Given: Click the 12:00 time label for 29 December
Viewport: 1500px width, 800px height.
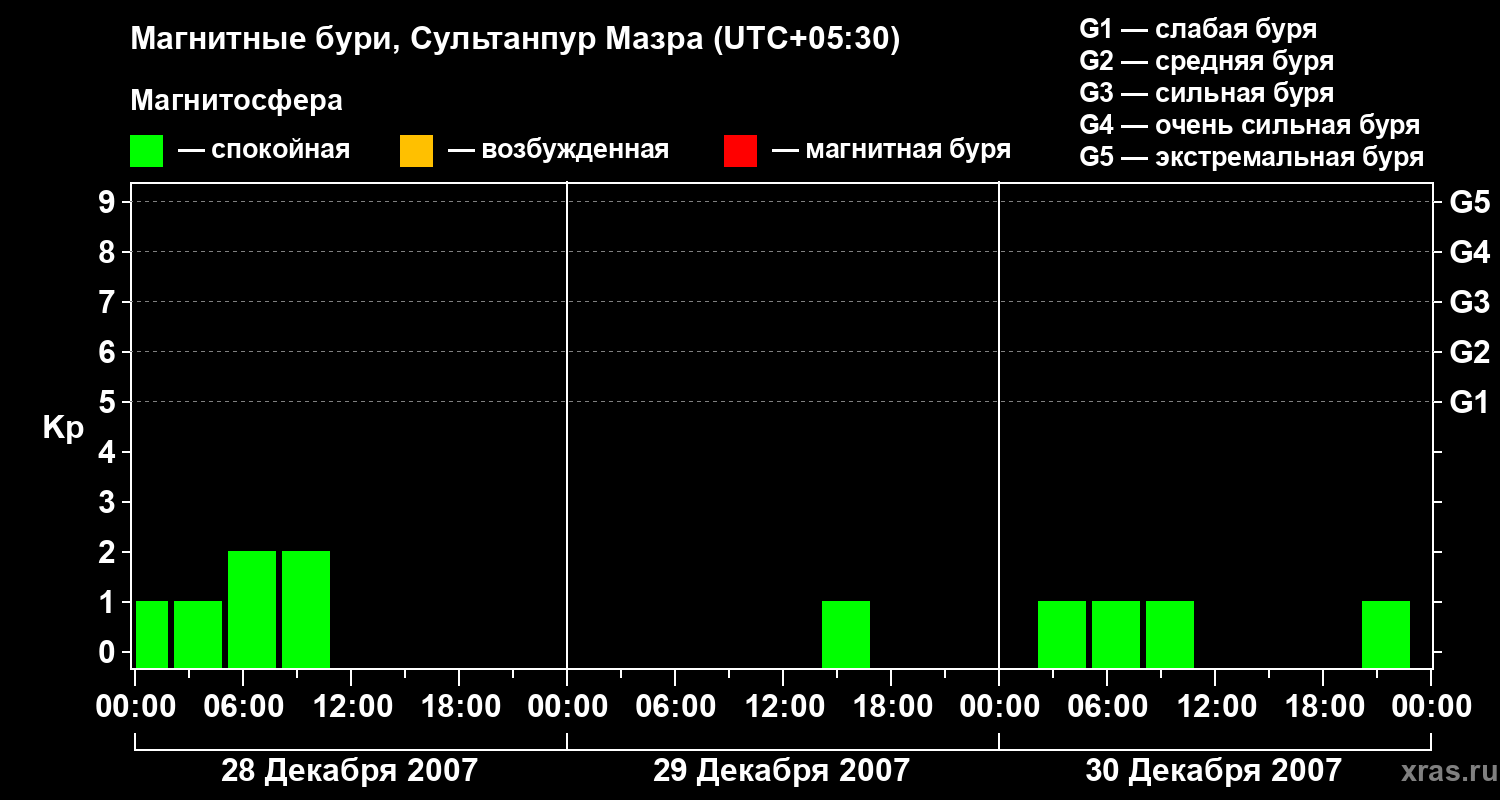Looking at the screenshot, I should click(783, 707).
